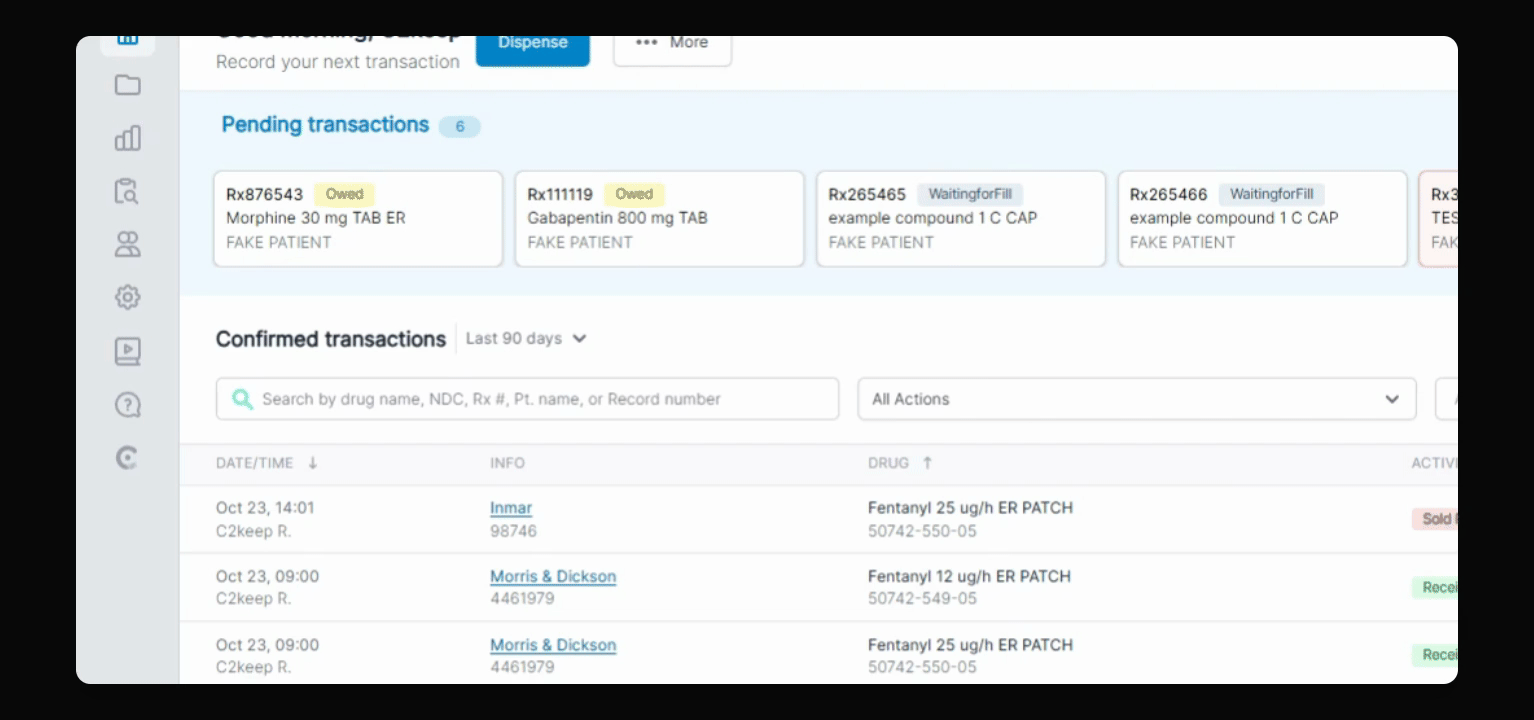Expand the Last 90 days date filter
Viewport: 1534px width, 720px height.
point(526,339)
